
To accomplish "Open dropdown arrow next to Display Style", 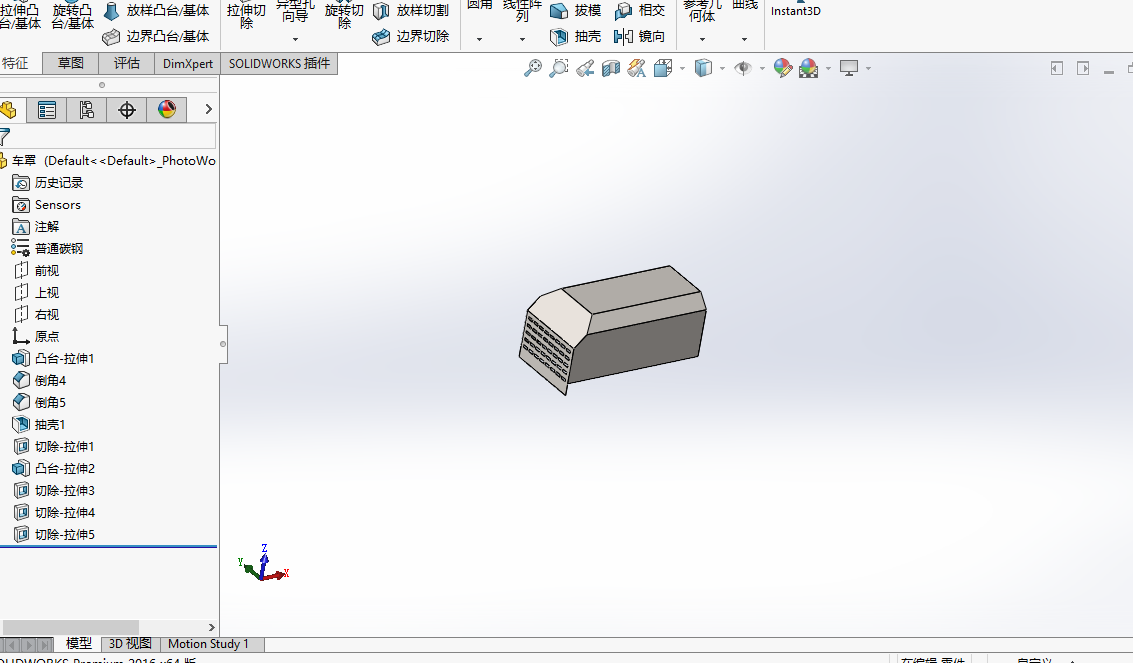I will pos(722,69).
